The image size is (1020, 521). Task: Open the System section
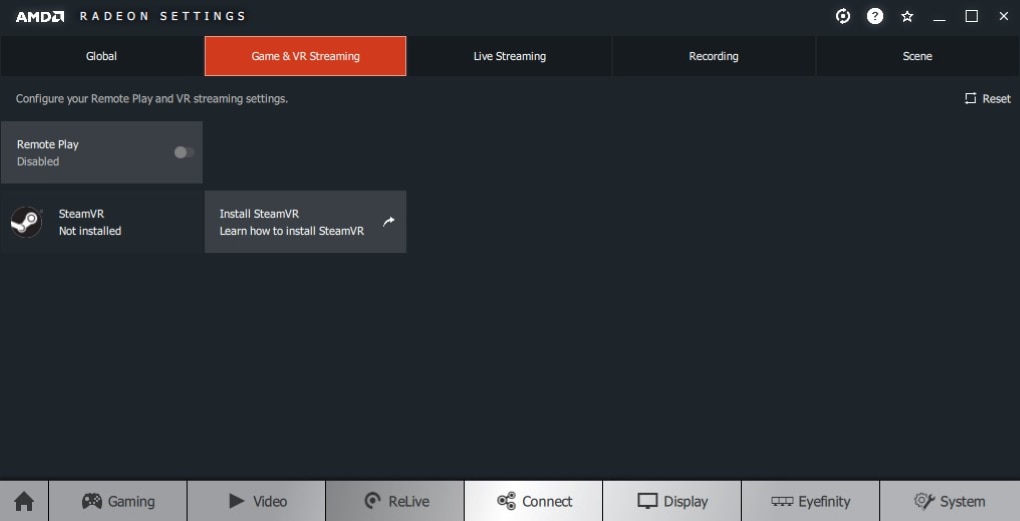click(950, 501)
